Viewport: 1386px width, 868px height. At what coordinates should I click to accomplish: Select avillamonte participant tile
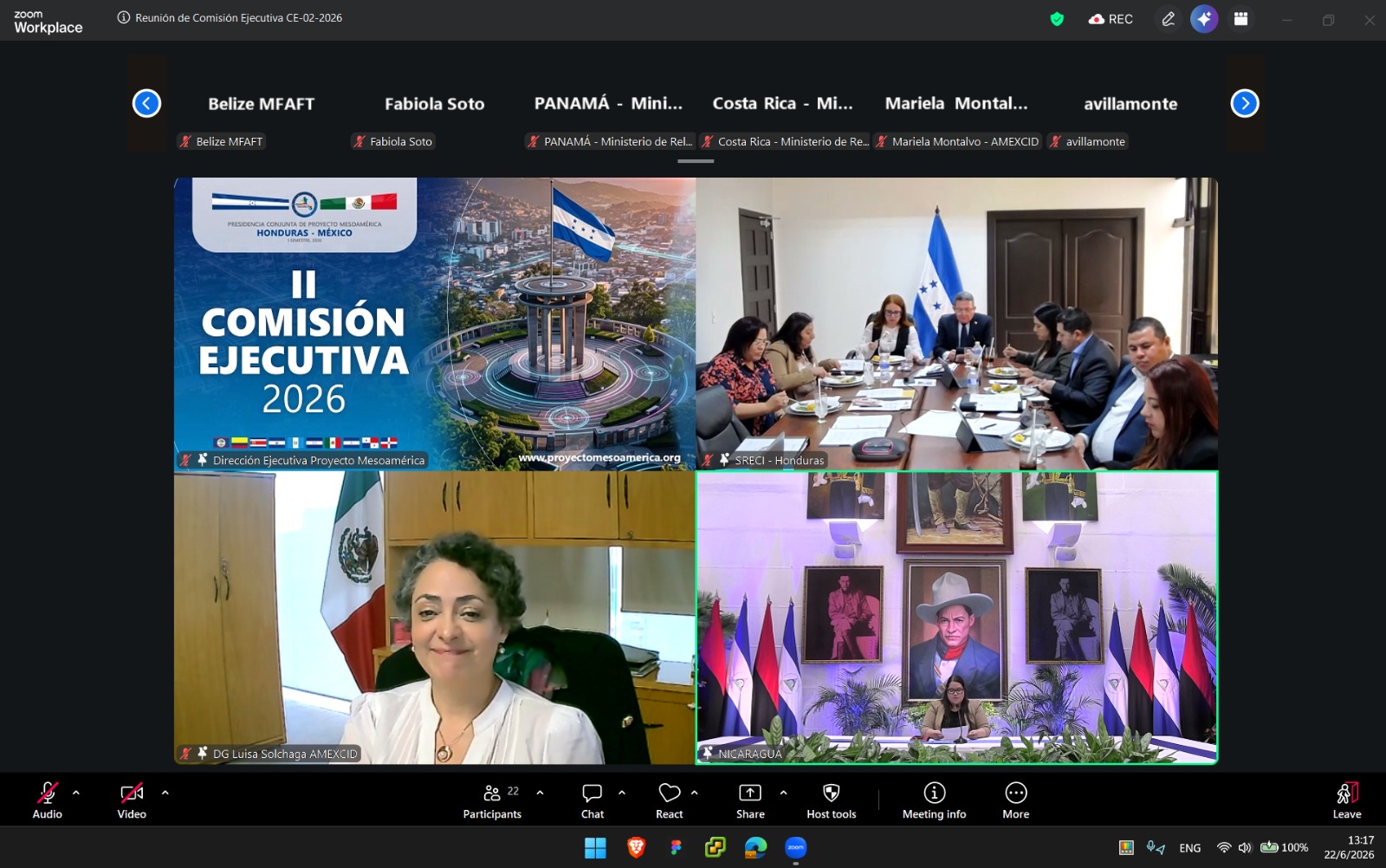(x=1131, y=103)
